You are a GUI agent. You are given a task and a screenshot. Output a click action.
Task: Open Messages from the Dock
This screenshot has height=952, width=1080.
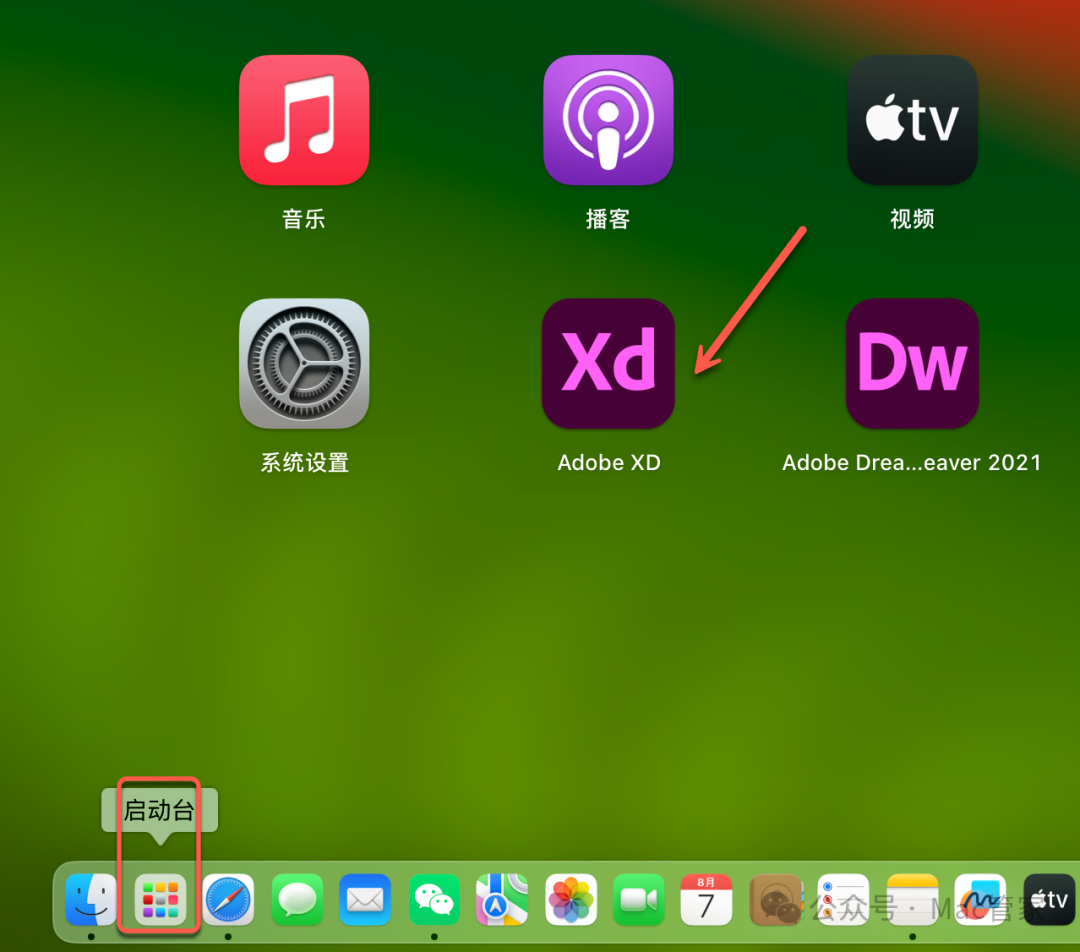tap(297, 900)
